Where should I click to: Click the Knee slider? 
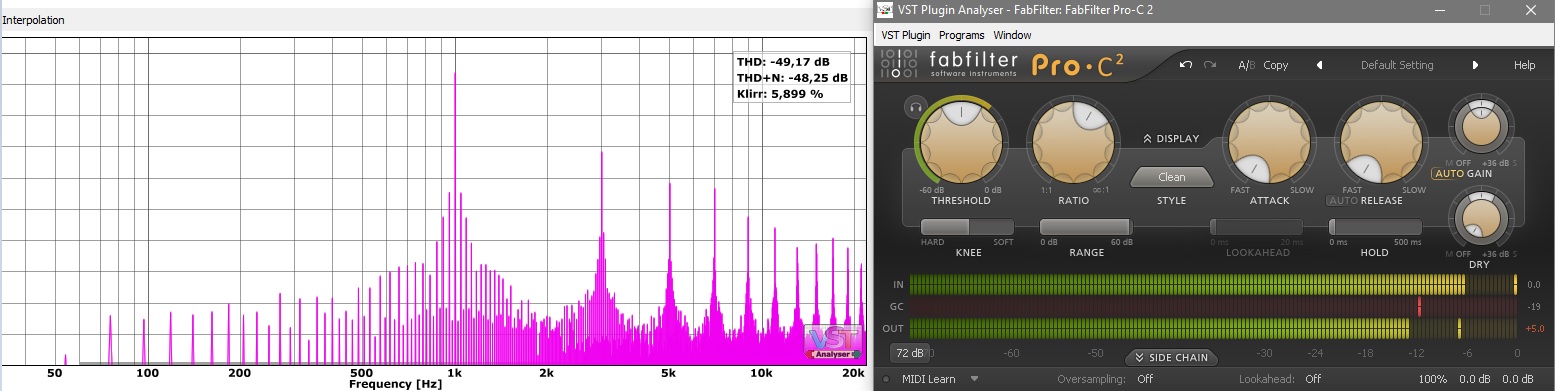[x=967, y=228]
